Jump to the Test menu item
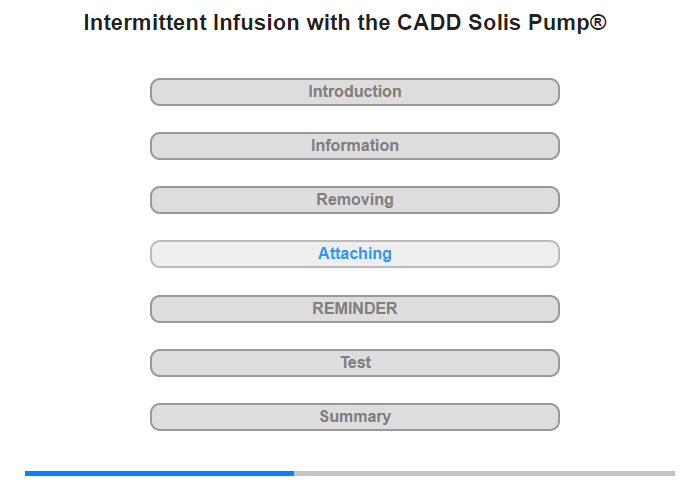The image size is (700, 480). [354, 363]
